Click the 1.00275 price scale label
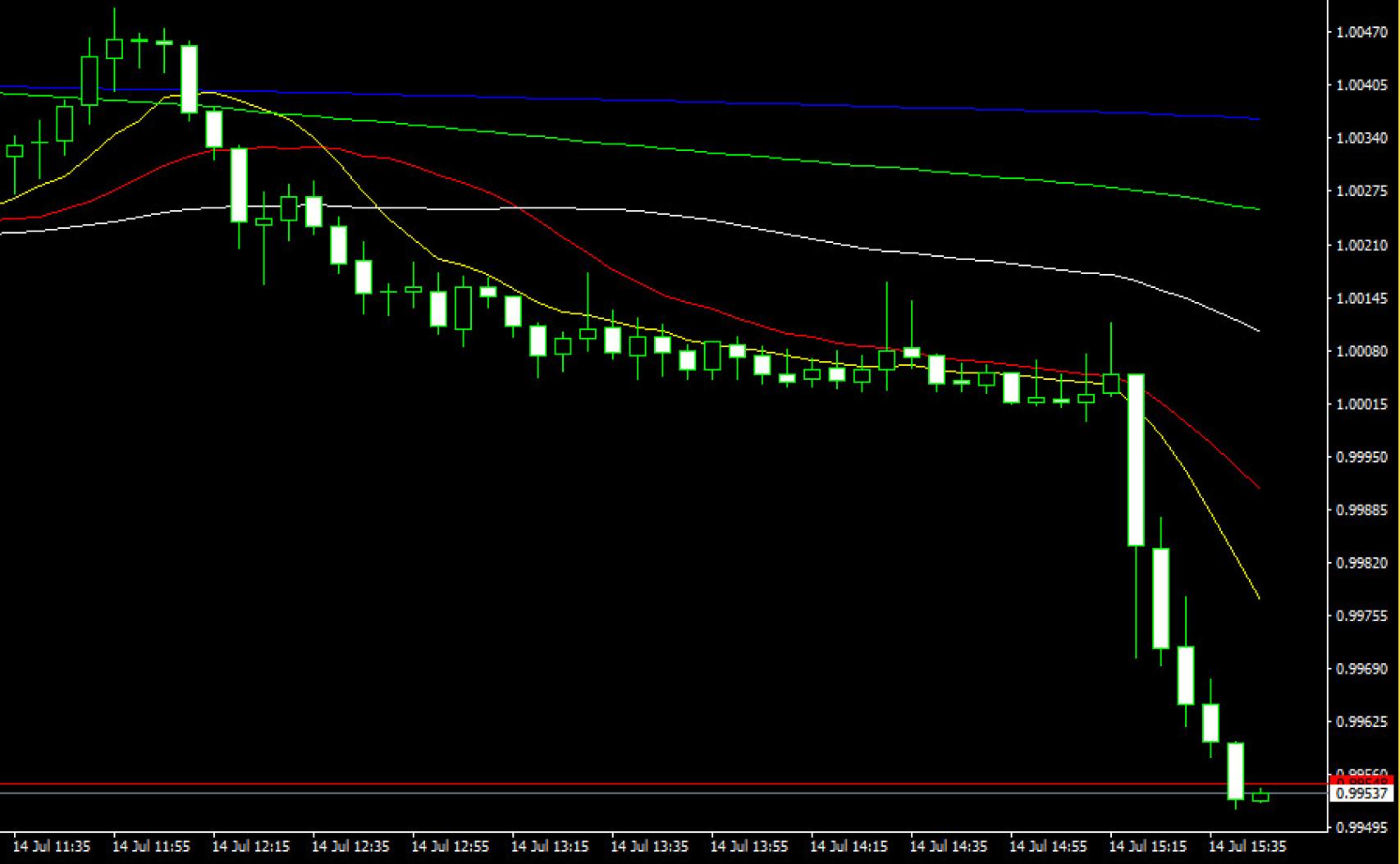The image size is (1400, 864). [x=1361, y=192]
